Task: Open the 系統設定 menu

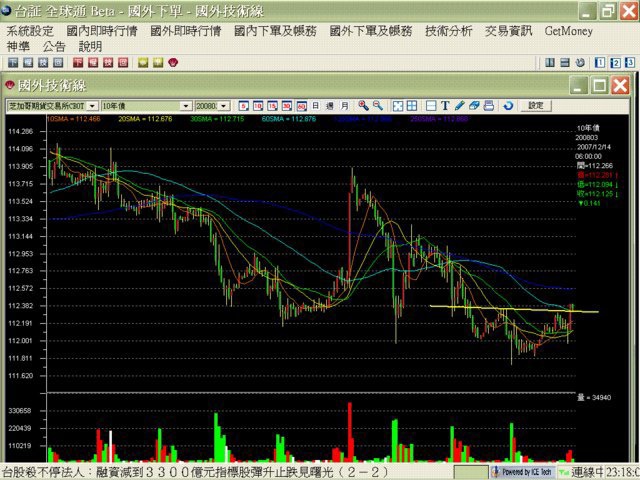Action: 30,31
